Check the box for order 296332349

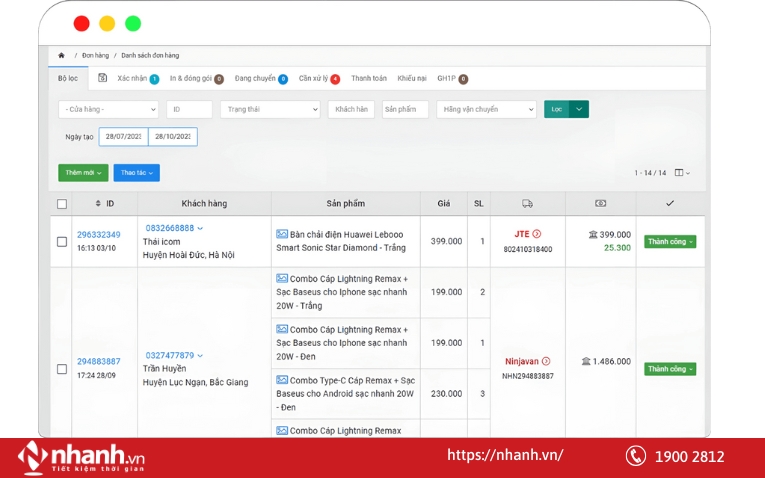click(x=62, y=241)
